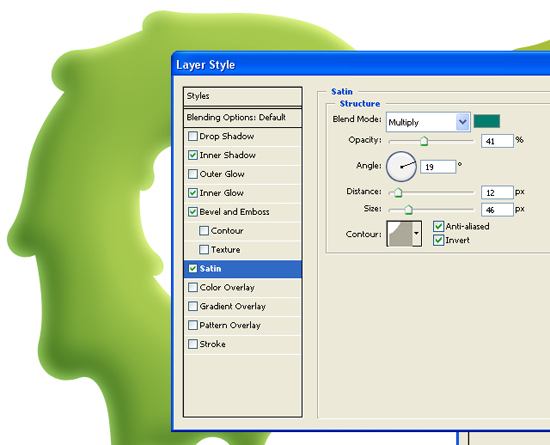Expand the Contour picker arrow
The image size is (550, 445).
pyautogui.click(x=417, y=234)
